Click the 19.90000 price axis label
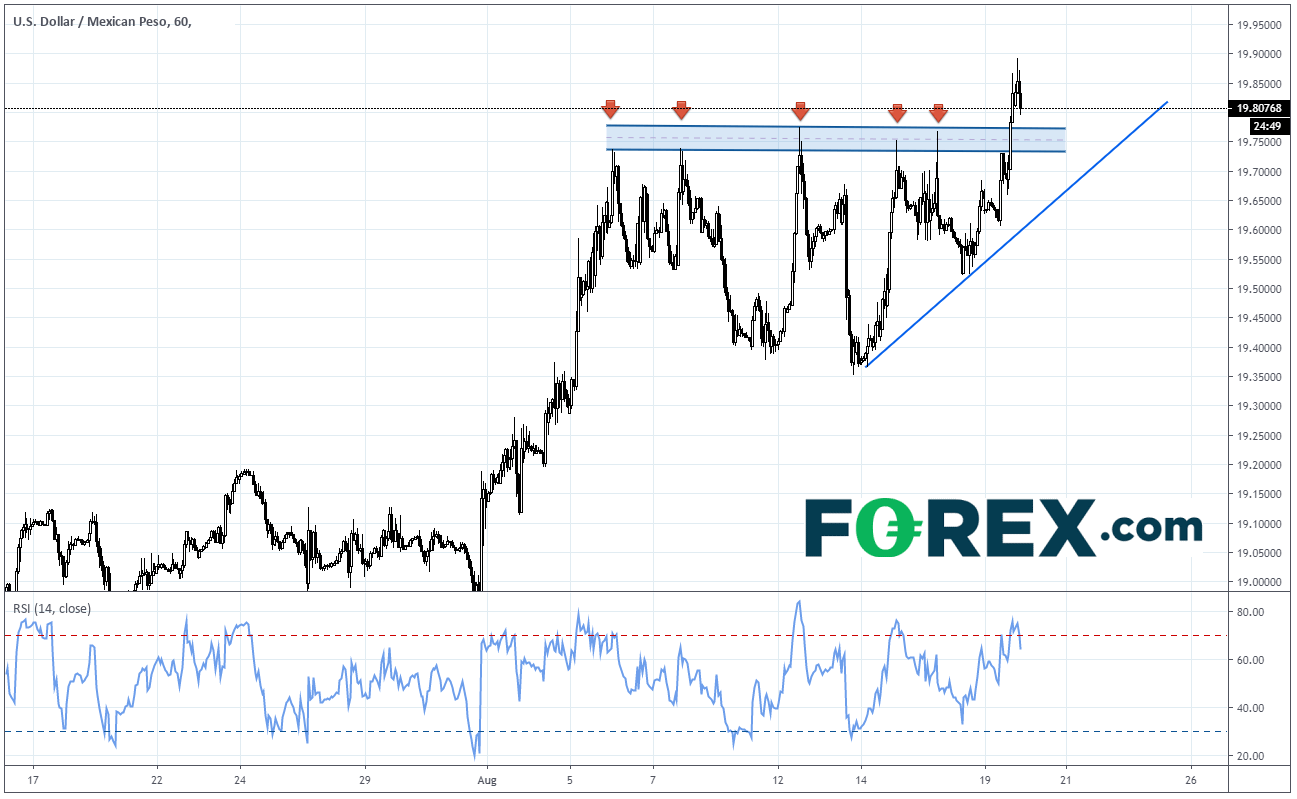The image size is (1297, 799). coord(1259,55)
